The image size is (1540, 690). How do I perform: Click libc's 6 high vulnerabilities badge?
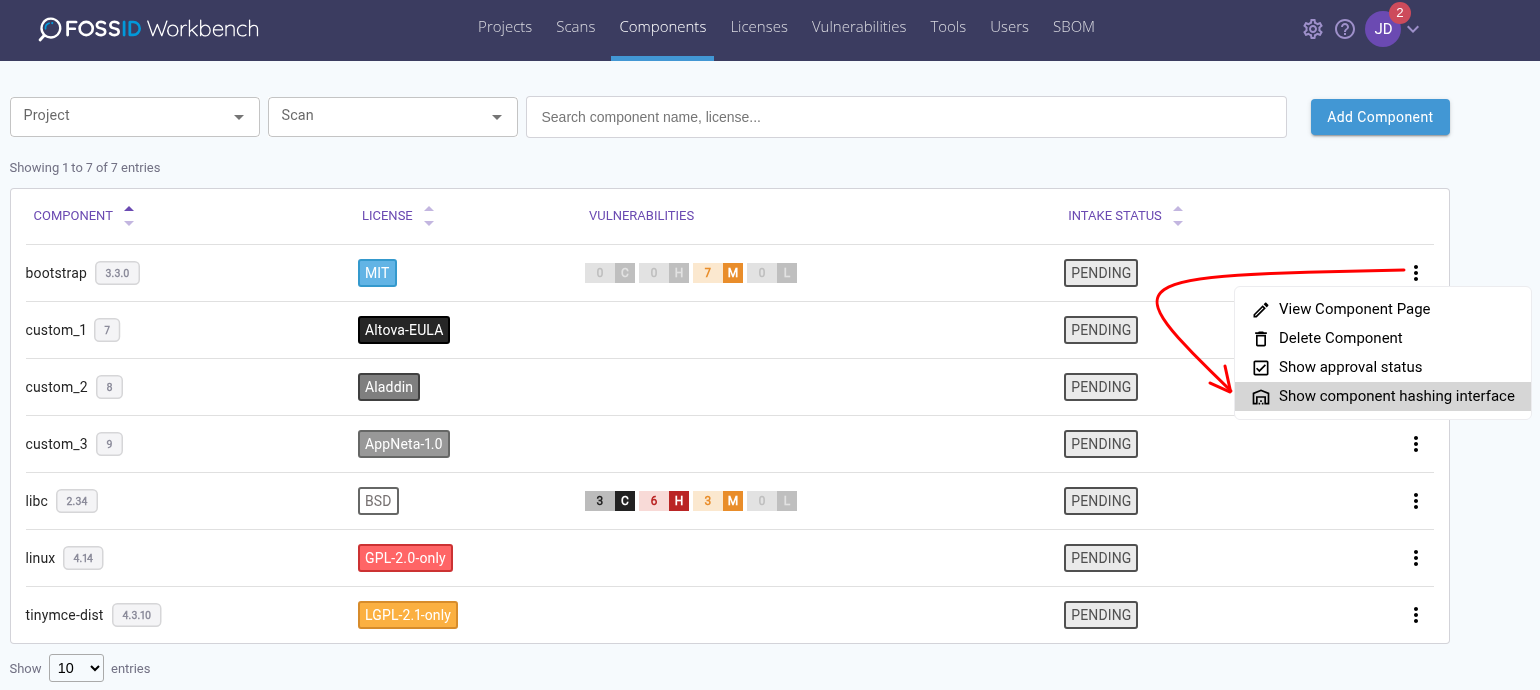click(664, 501)
